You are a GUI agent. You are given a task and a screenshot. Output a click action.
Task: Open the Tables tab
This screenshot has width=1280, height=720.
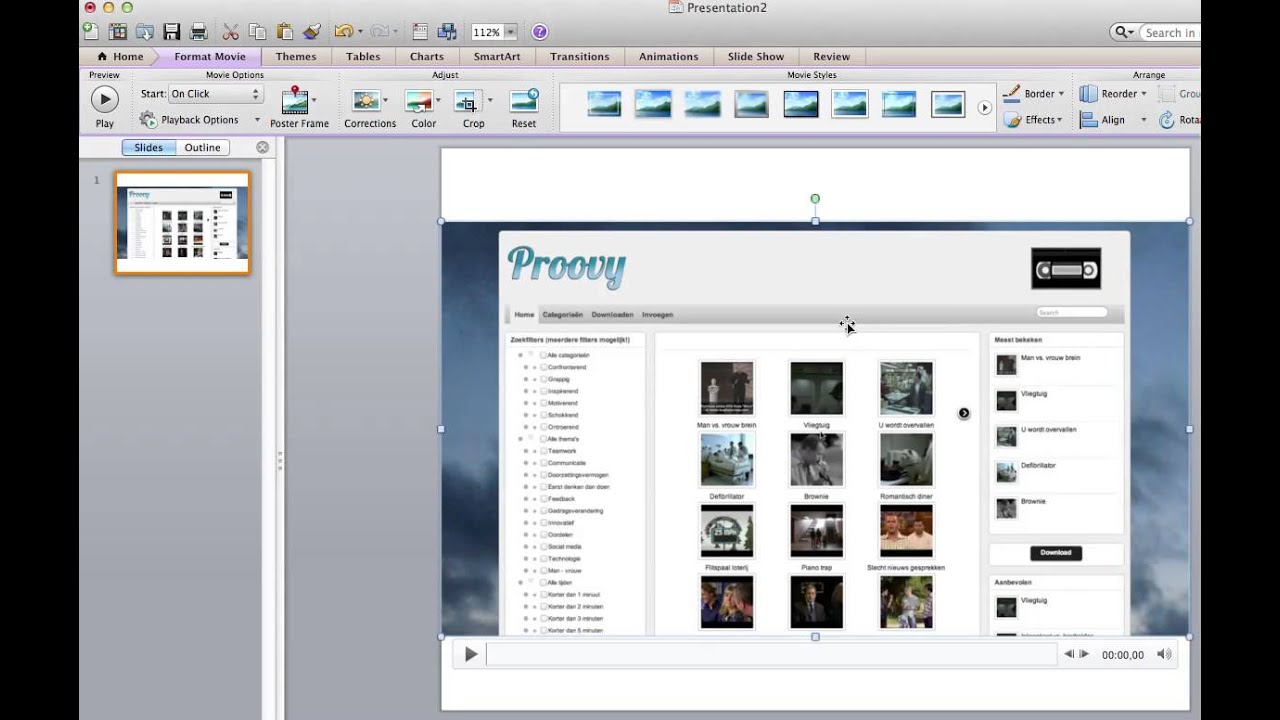(x=363, y=57)
